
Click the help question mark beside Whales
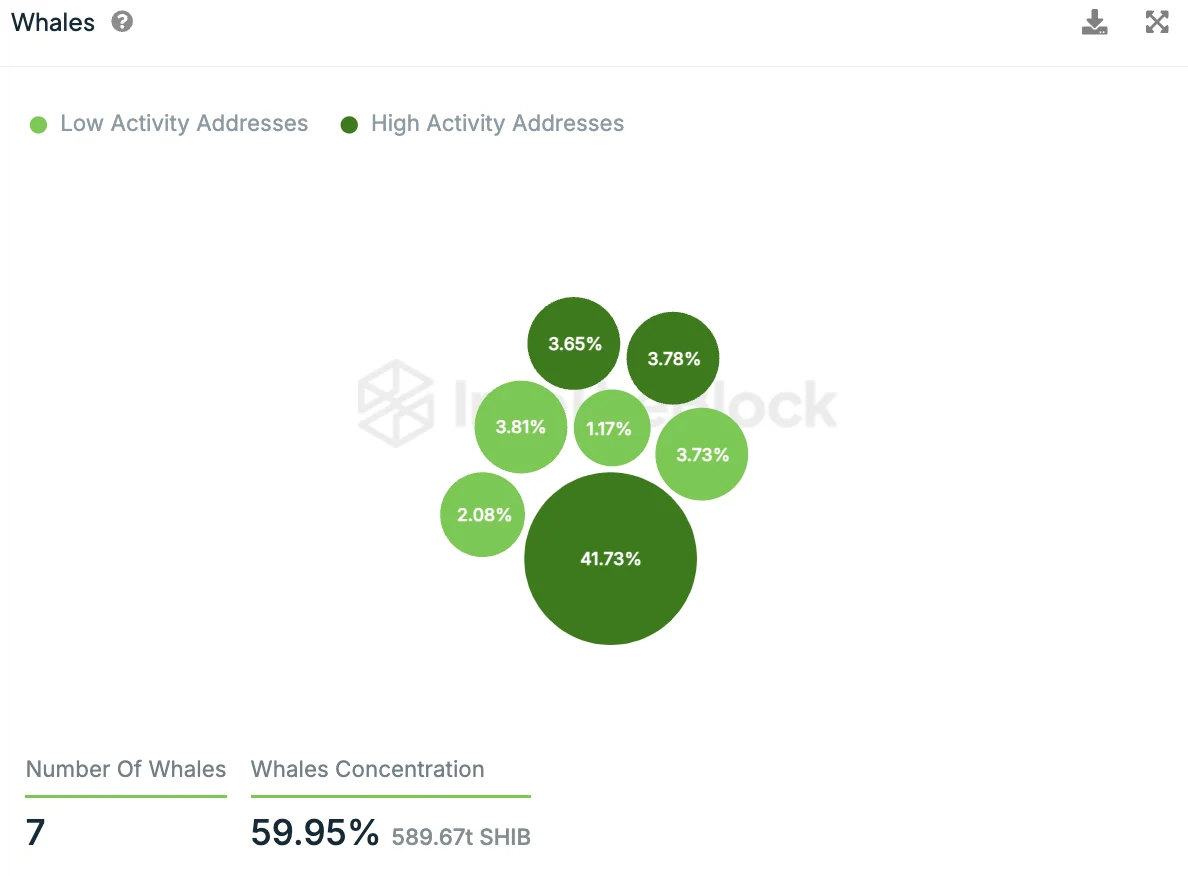click(122, 22)
